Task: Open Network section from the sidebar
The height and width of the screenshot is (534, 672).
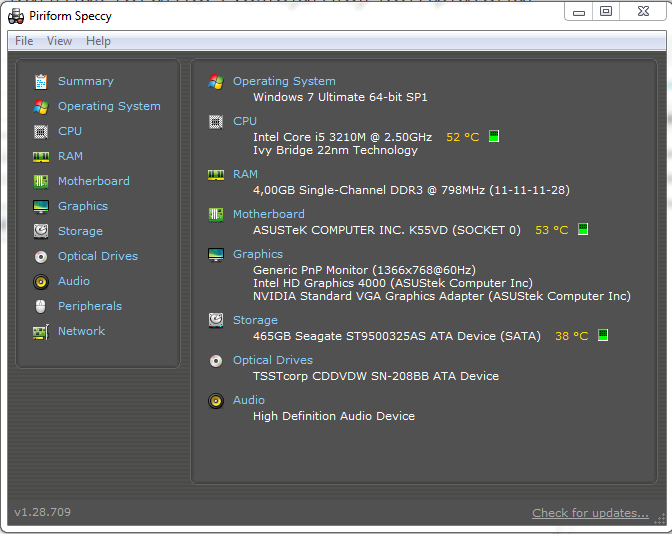Action: (x=81, y=331)
